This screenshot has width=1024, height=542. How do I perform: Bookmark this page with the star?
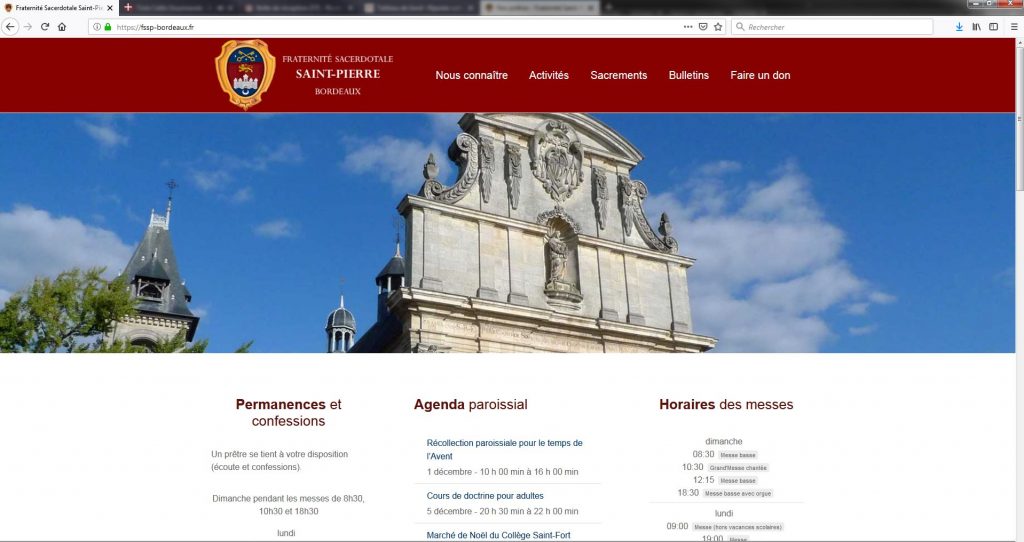coord(718,27)
